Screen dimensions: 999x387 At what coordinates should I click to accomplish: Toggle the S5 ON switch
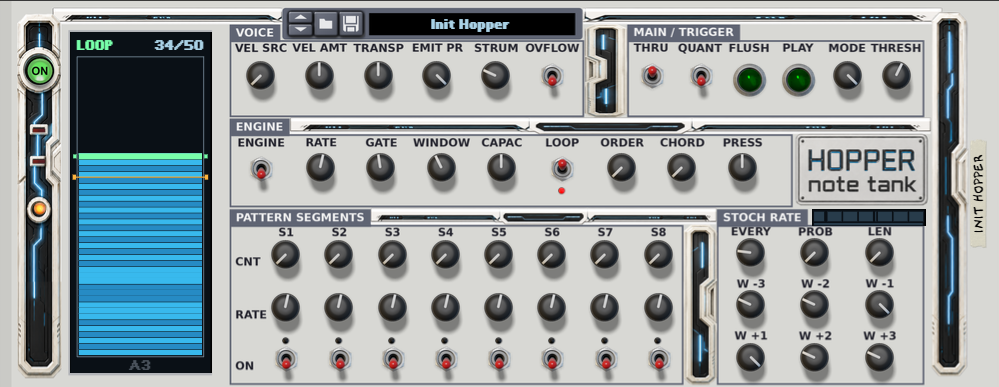pos(499,360)
